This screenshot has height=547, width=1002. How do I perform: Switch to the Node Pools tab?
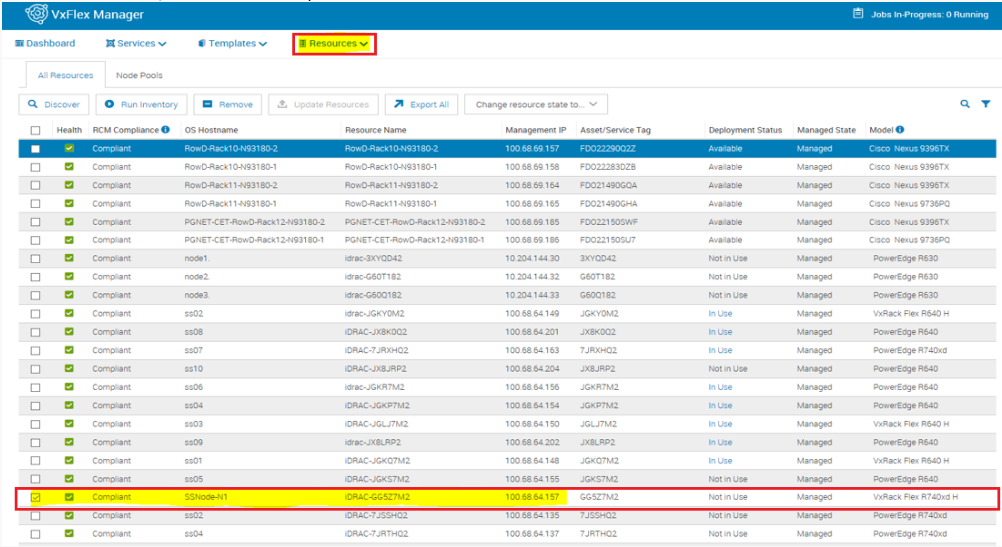pos(139,75)
